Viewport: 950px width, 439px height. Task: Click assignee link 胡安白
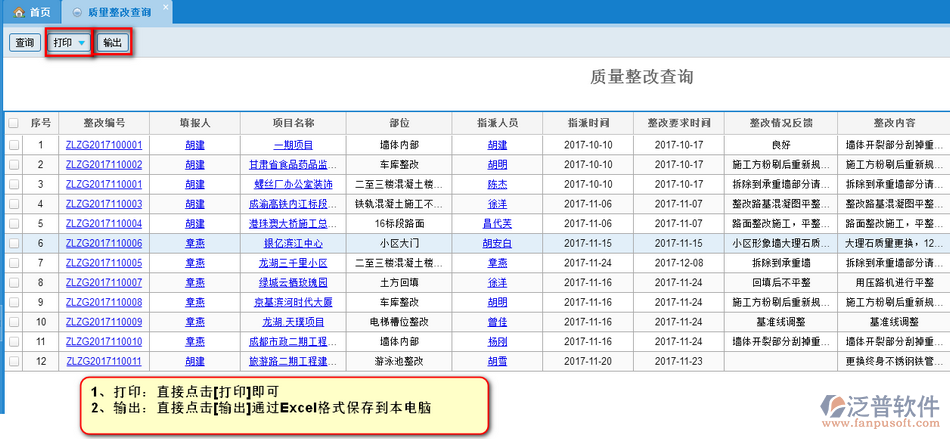pos(497,243)
